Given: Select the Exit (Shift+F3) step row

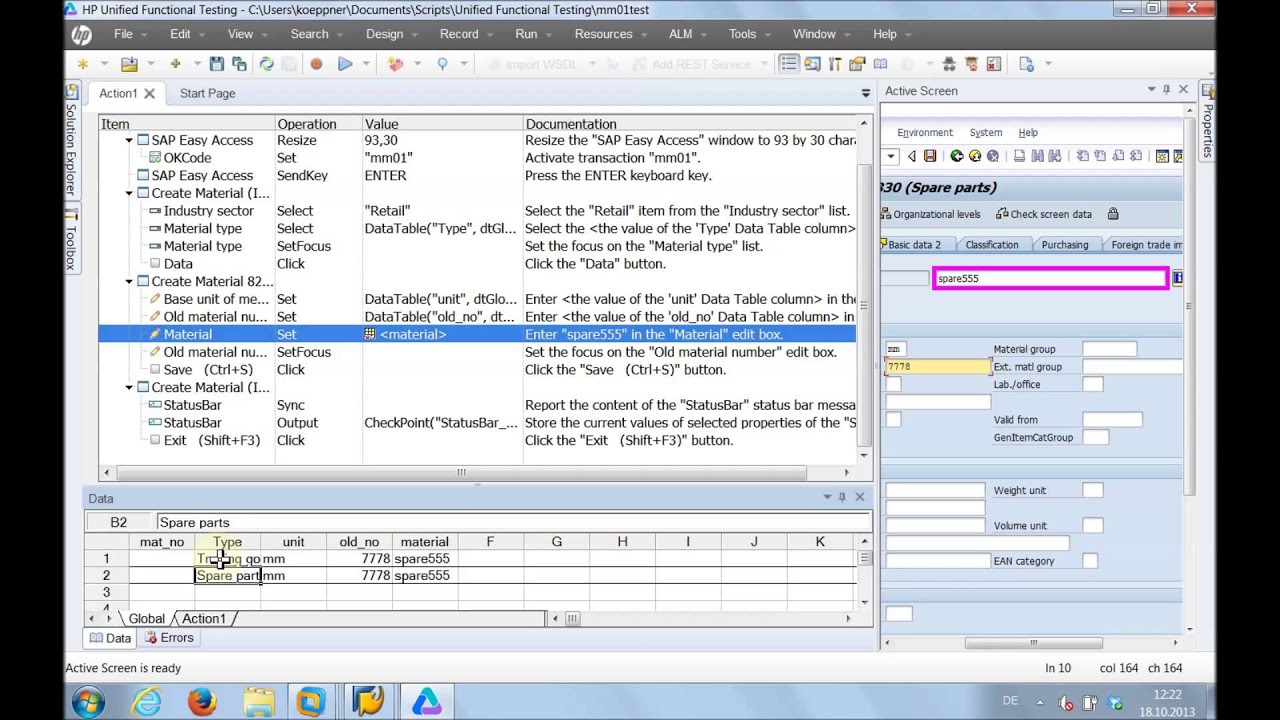Looking at the screenshot, I should [477, 440].
